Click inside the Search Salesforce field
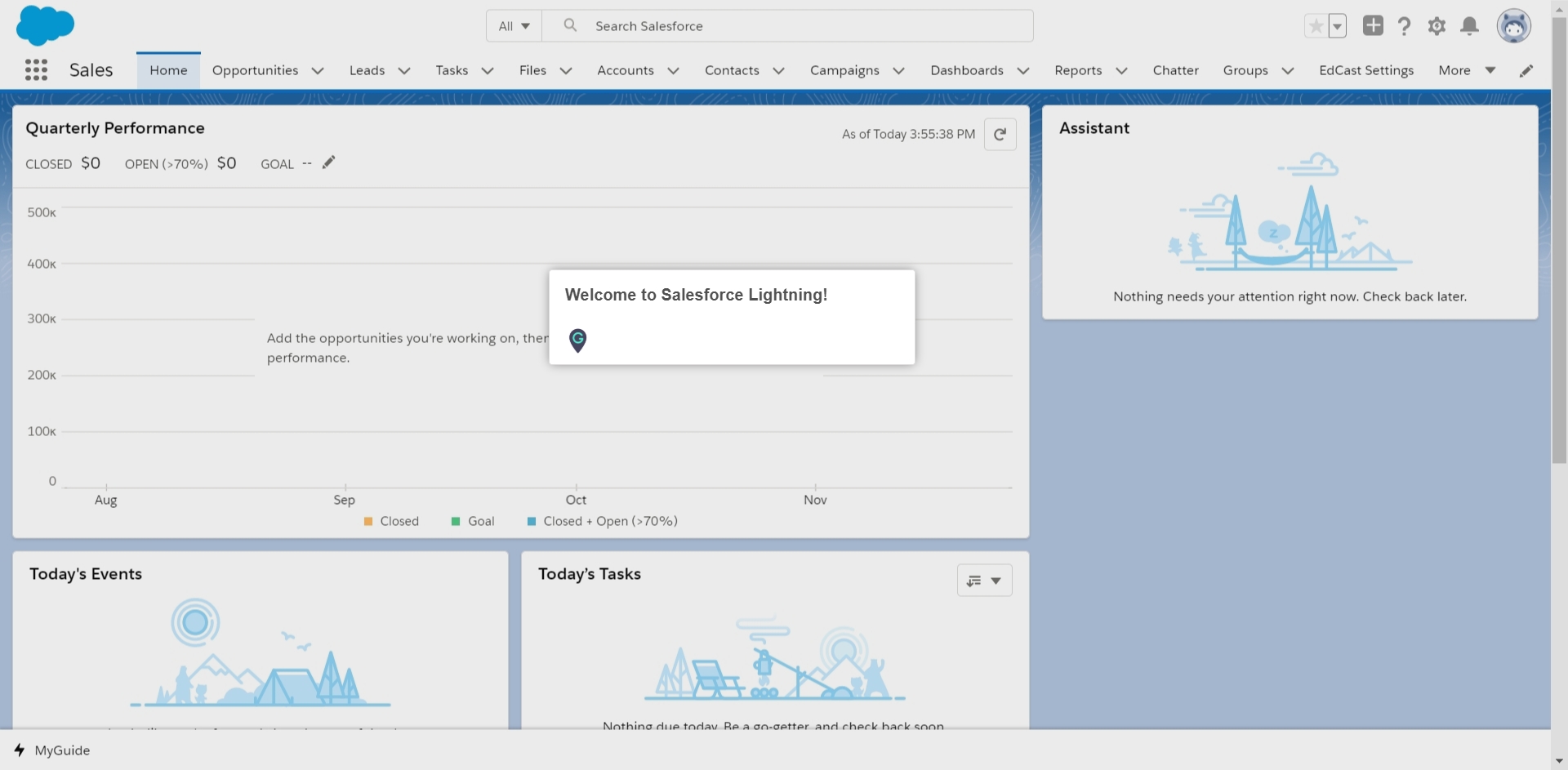The width and height of the screenshot is (1568, 770). 788,26
